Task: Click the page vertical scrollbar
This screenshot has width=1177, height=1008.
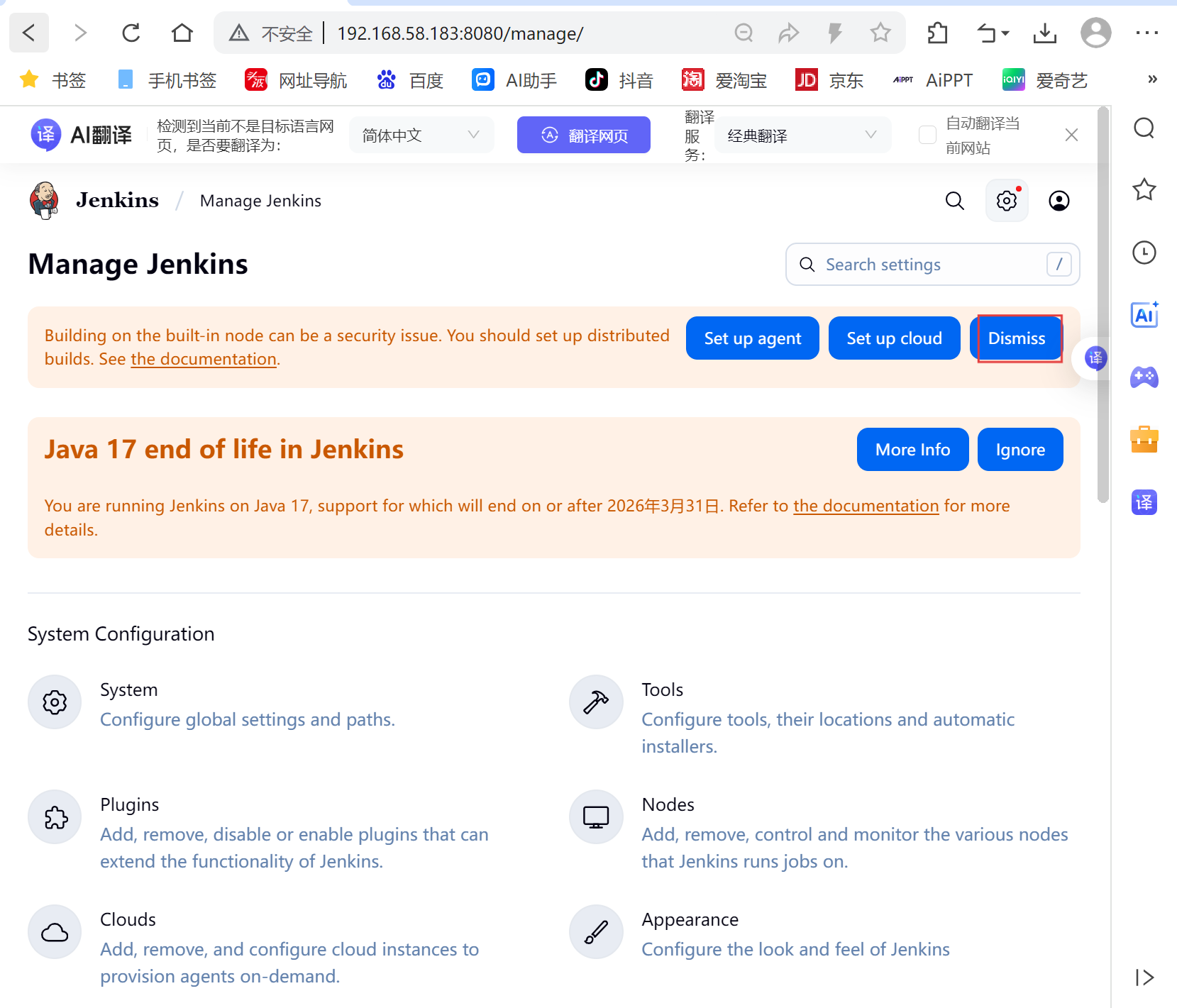Action: [1103, 305]
